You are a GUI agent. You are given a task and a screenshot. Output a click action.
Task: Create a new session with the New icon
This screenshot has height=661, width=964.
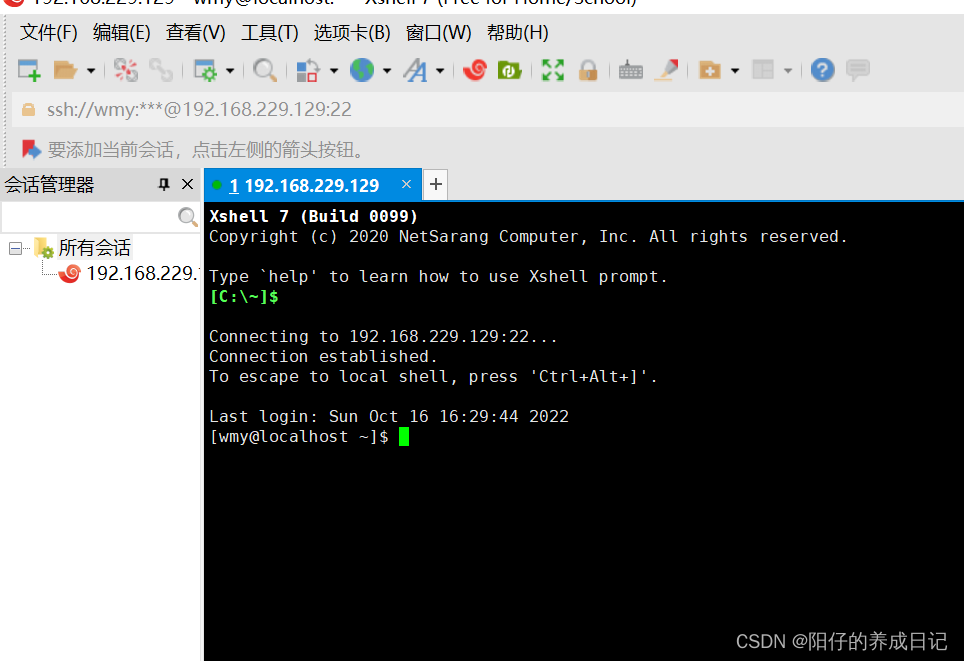pyautogui.click(x=28, y=70)
